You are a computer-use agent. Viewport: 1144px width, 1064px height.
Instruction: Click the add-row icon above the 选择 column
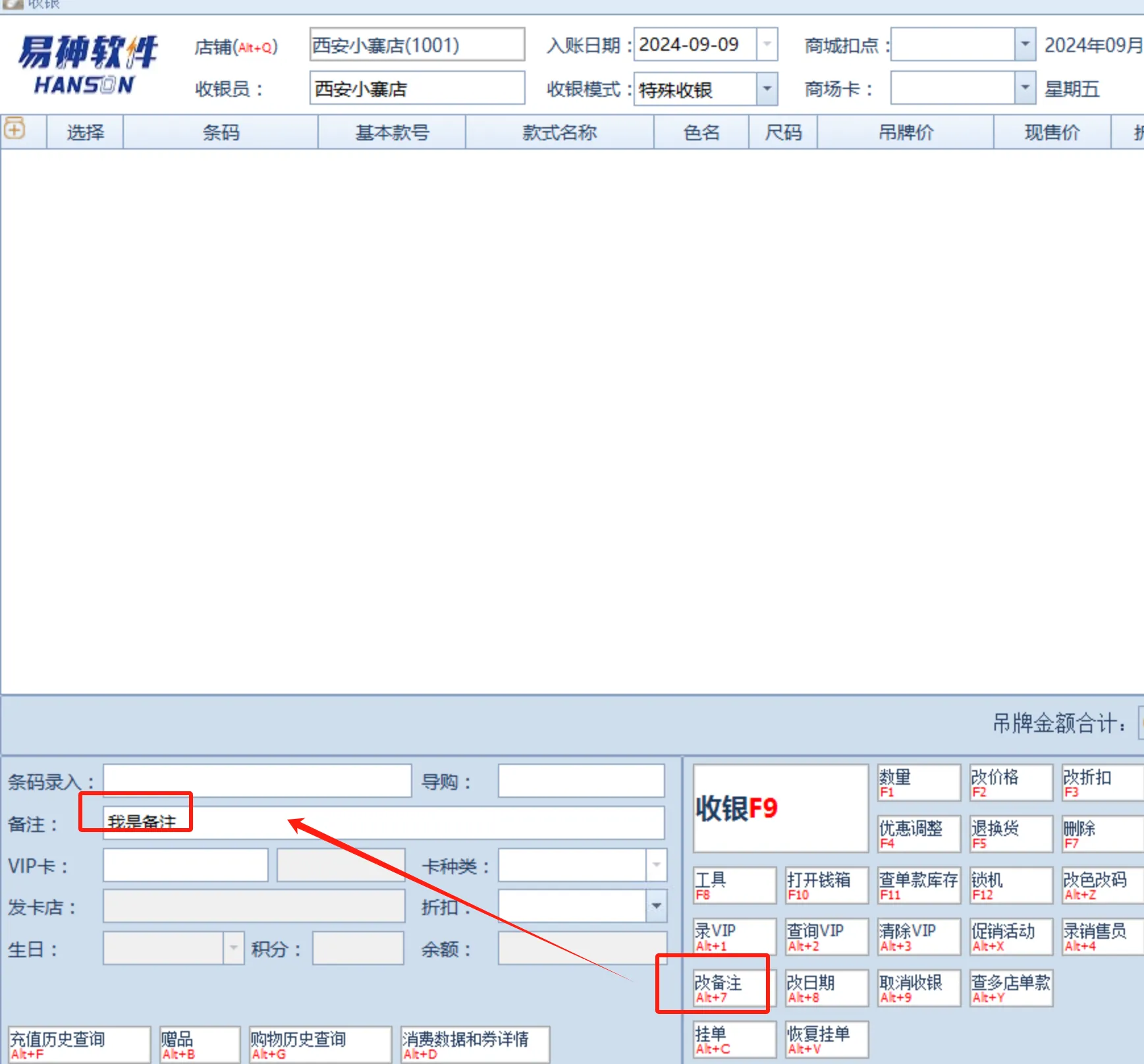coord(14,130)
